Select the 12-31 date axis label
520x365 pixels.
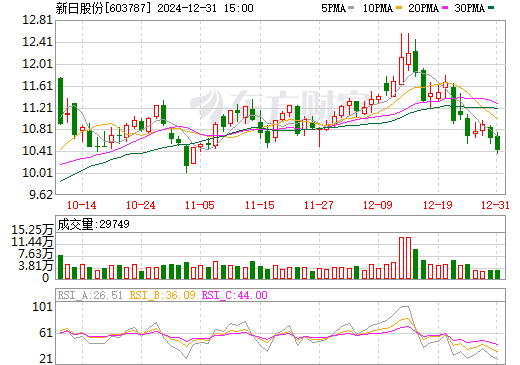pos(495,205)
